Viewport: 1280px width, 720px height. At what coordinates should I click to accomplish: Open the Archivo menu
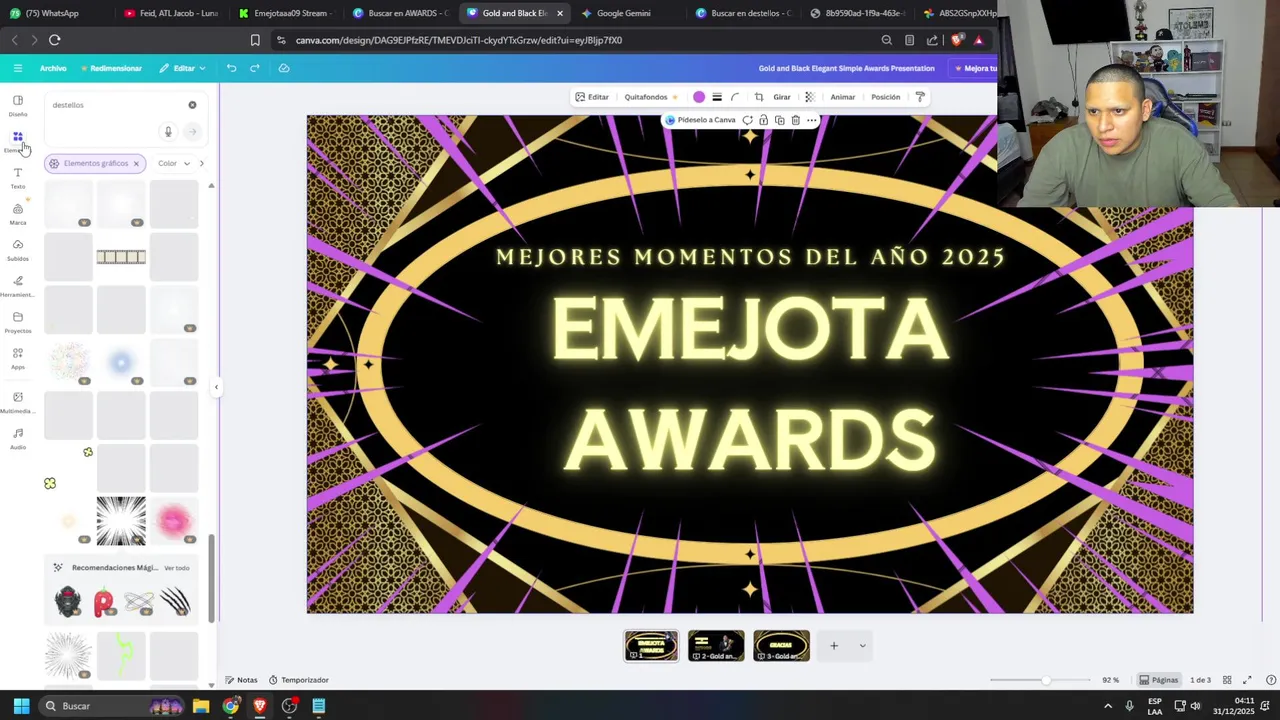pyautogui.click(x=53, y=68)
